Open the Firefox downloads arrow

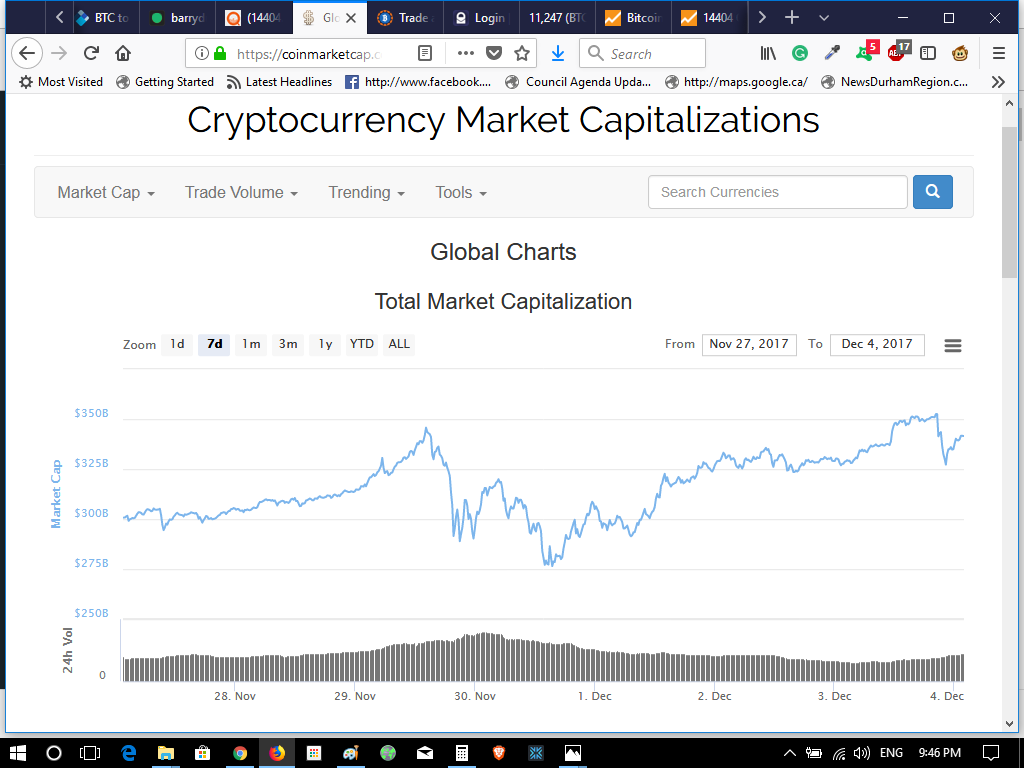(558, 54)
